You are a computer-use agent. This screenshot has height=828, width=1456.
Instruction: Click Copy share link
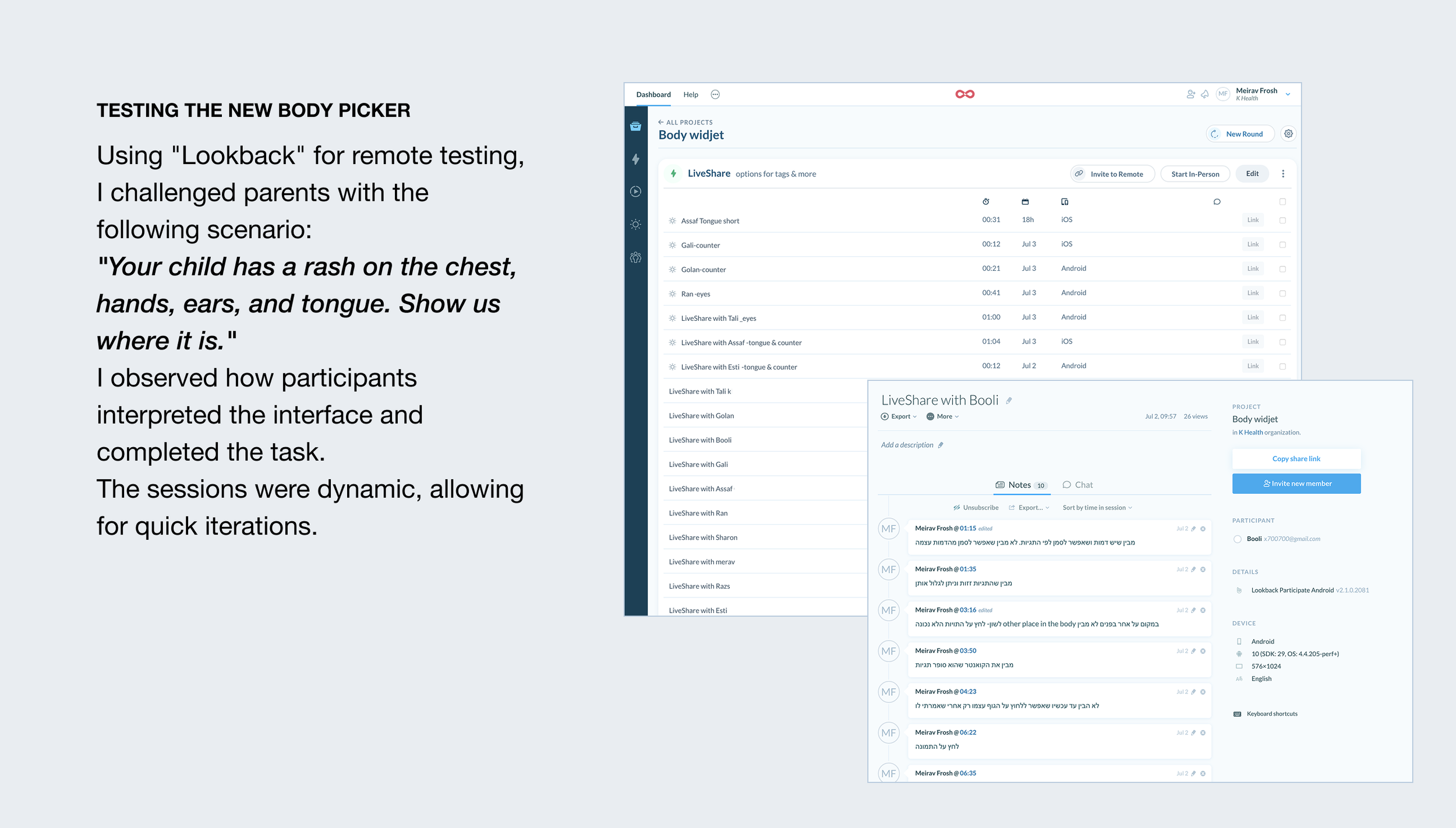pos(1296,459)
